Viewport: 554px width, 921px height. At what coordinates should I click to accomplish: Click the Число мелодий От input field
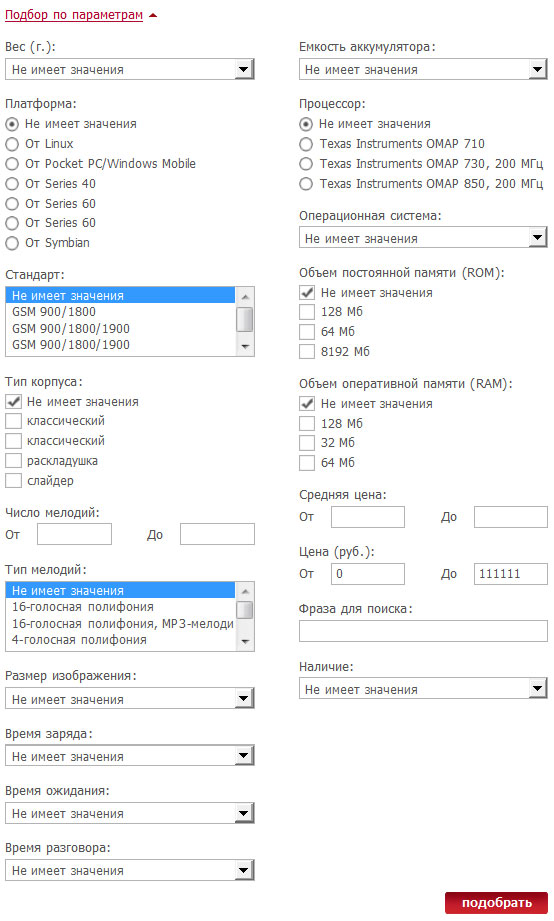pyautogui.click(x=74, y=534)
